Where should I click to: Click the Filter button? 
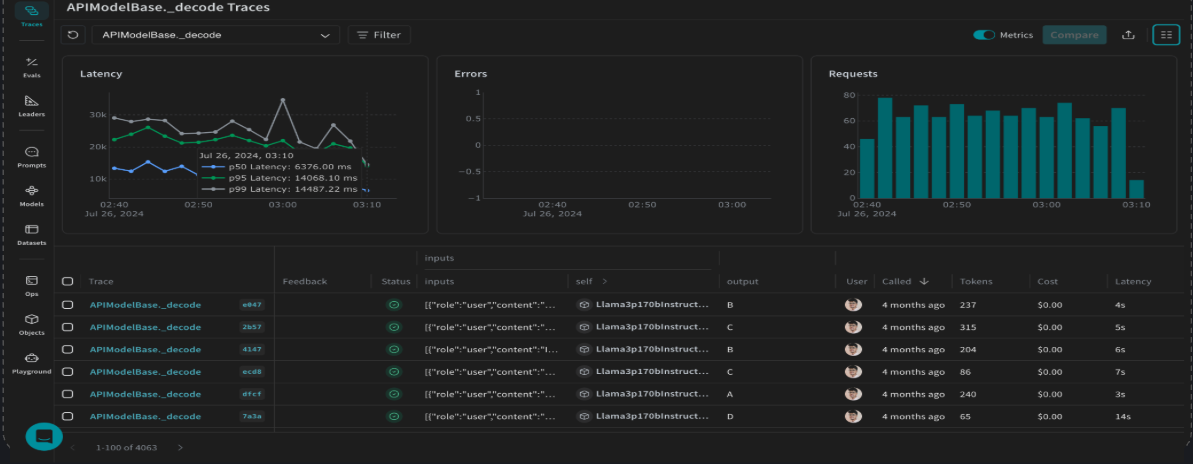(379, 35)
